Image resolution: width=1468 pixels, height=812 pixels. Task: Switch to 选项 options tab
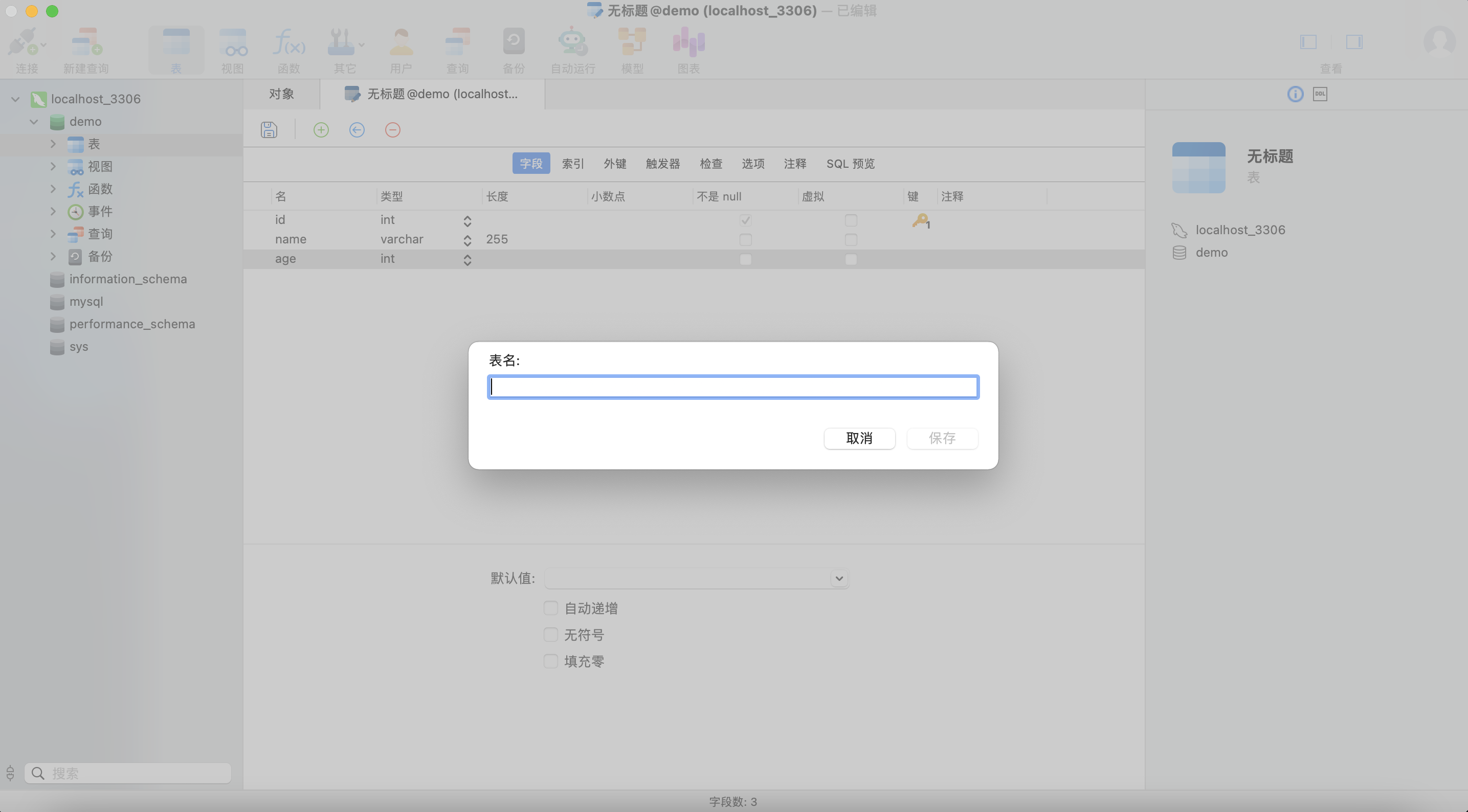click(753, 164)
